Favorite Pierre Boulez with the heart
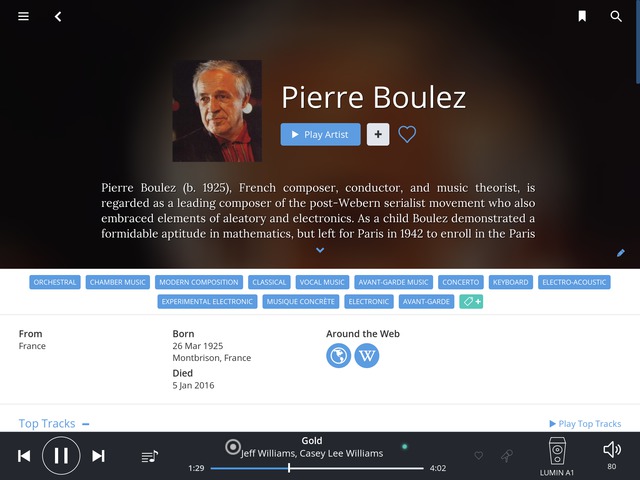 coord(407,134)
